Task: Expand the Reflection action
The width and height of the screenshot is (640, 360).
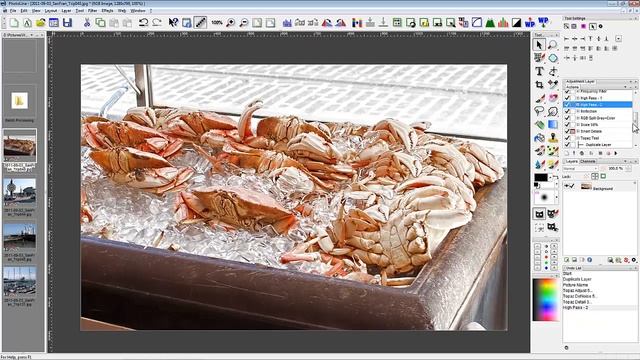Action: tap(578, 111)
